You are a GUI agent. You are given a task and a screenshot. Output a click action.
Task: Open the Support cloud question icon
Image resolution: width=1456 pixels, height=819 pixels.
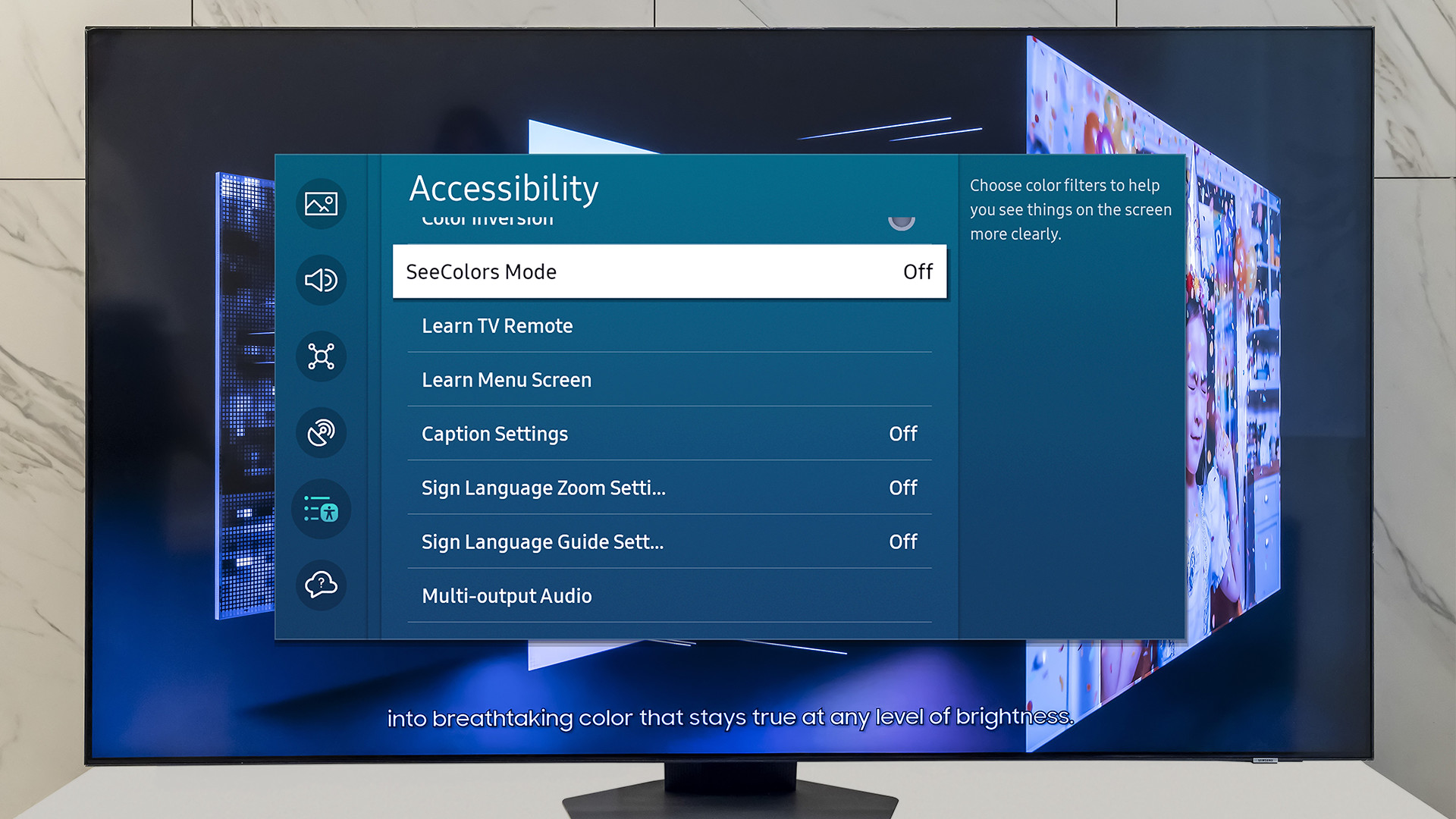tap(321, 585)
